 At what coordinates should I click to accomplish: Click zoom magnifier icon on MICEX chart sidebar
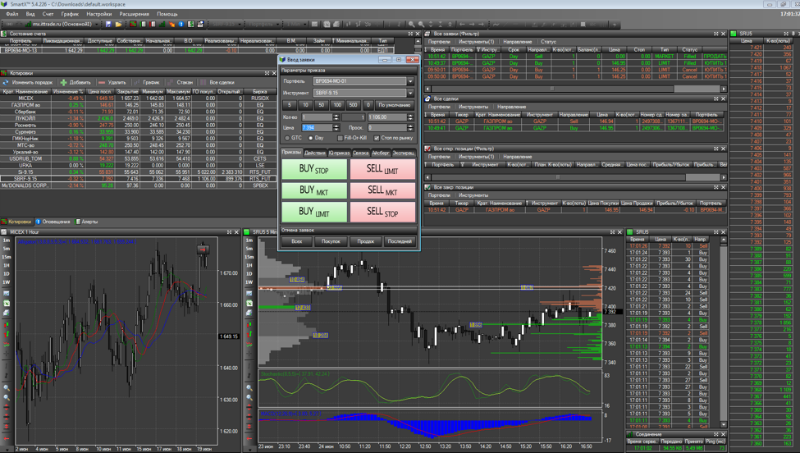point(6,388)
